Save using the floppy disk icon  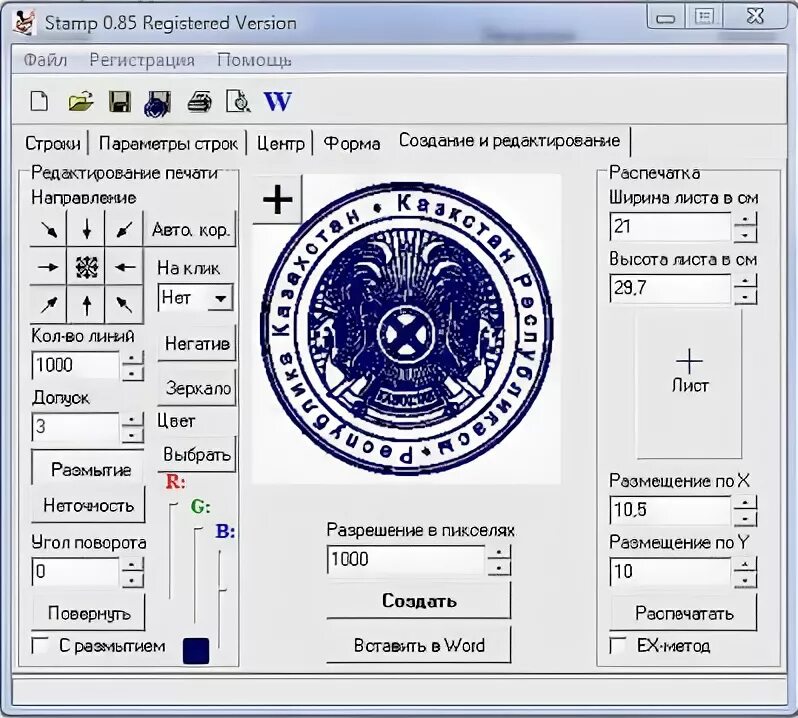pos(120,101)
